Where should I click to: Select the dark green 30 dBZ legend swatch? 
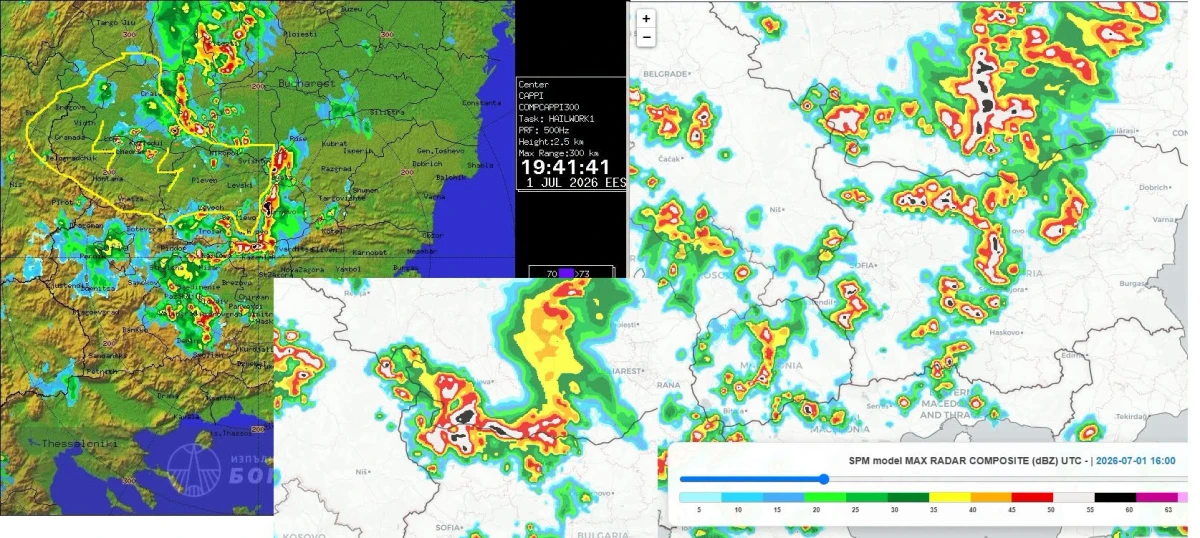[907, 496]
